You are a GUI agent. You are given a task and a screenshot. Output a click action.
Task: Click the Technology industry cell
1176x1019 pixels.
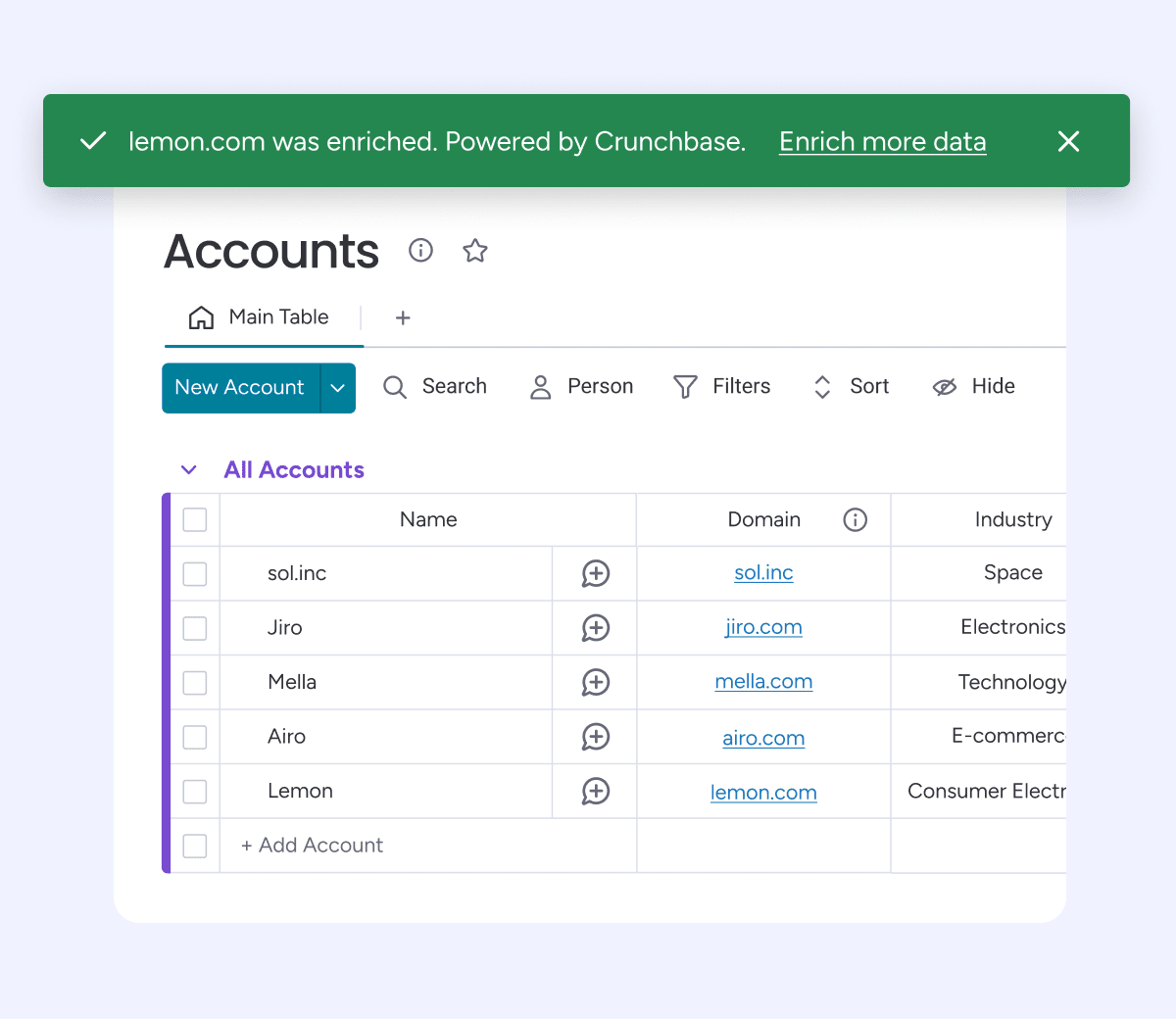coord(979,682)
